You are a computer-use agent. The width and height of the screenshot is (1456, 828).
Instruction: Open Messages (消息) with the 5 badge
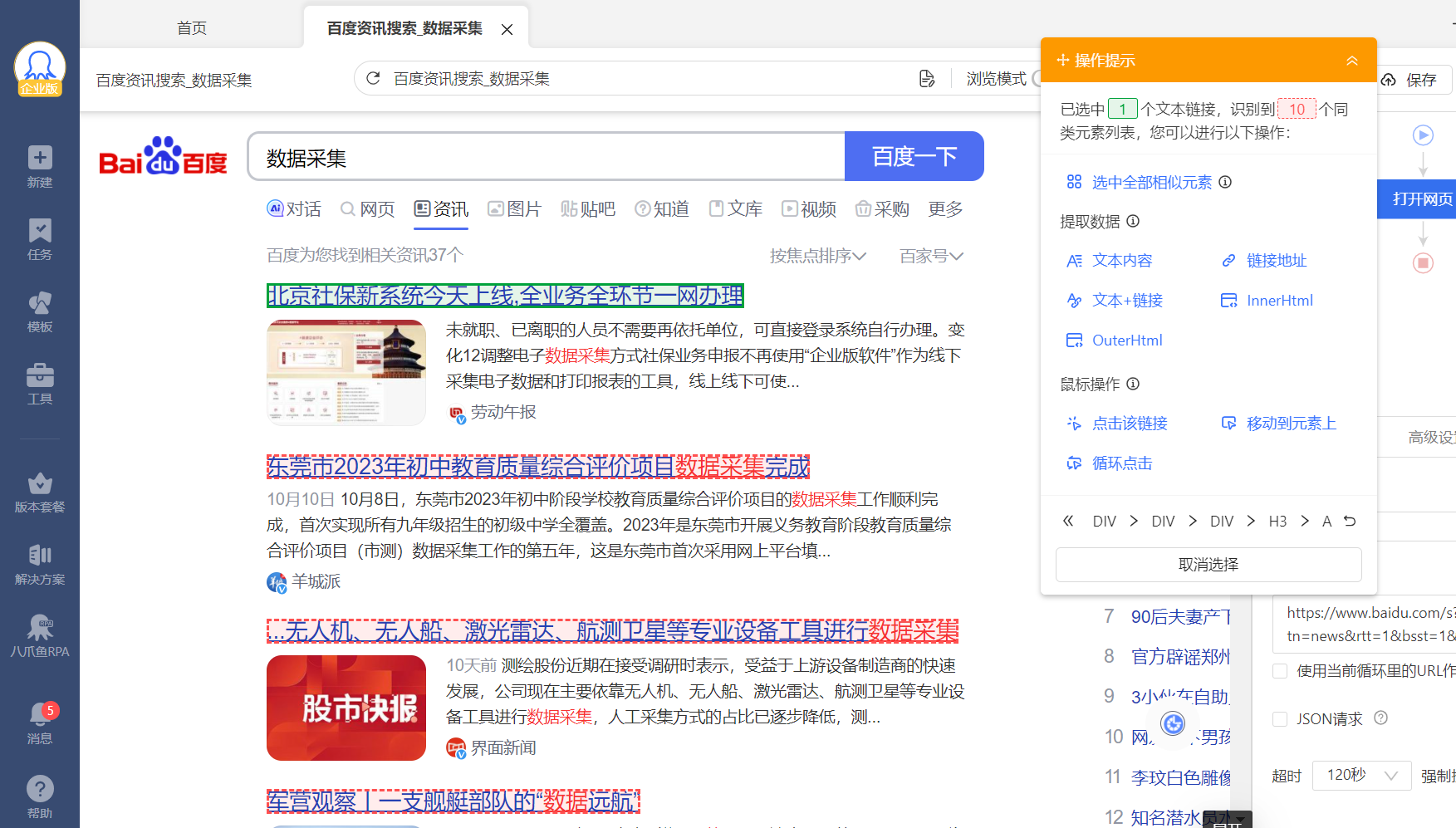click(40, 723)
